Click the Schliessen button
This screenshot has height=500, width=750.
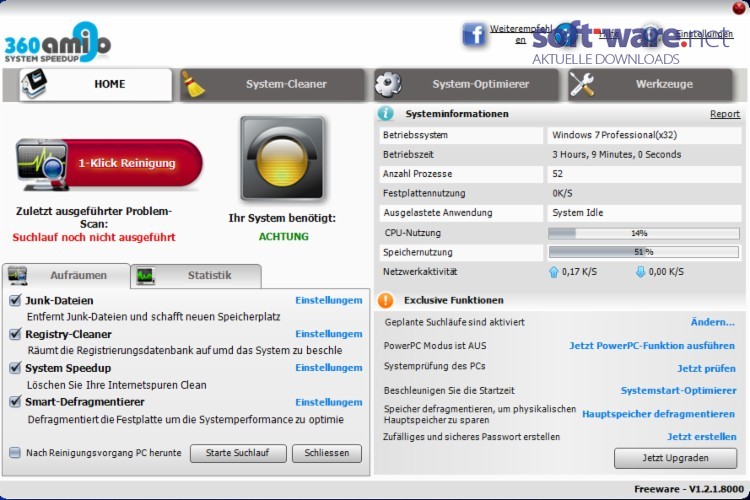327,453
